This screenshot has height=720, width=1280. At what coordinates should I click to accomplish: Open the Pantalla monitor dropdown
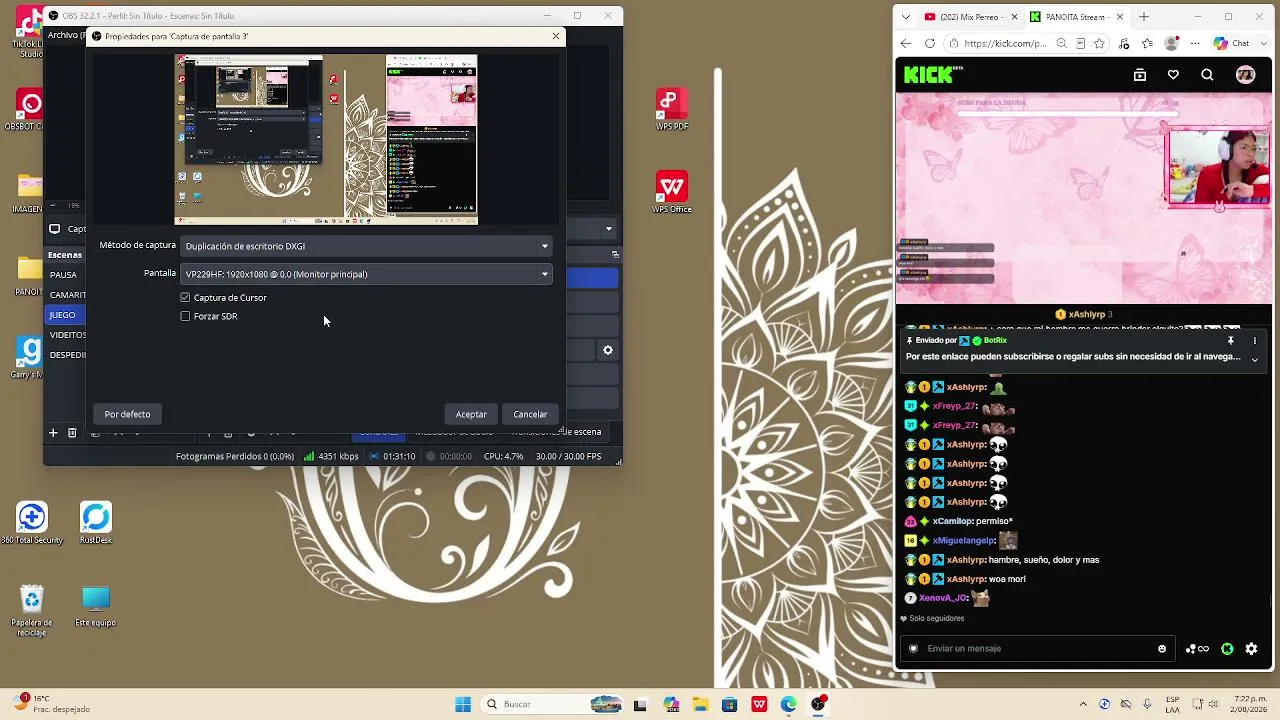(367, 274)
